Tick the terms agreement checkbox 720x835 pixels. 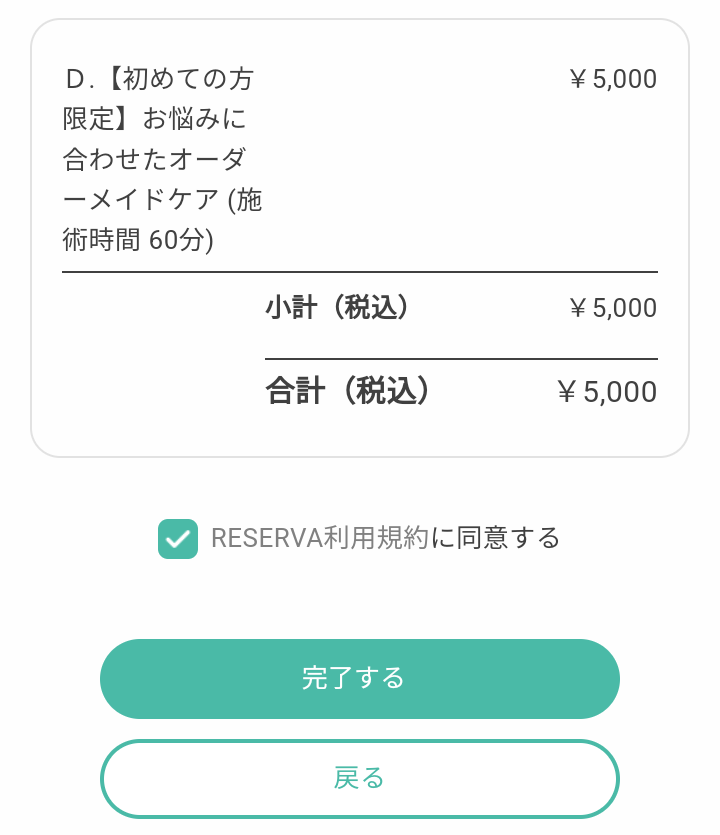point(178,539)
